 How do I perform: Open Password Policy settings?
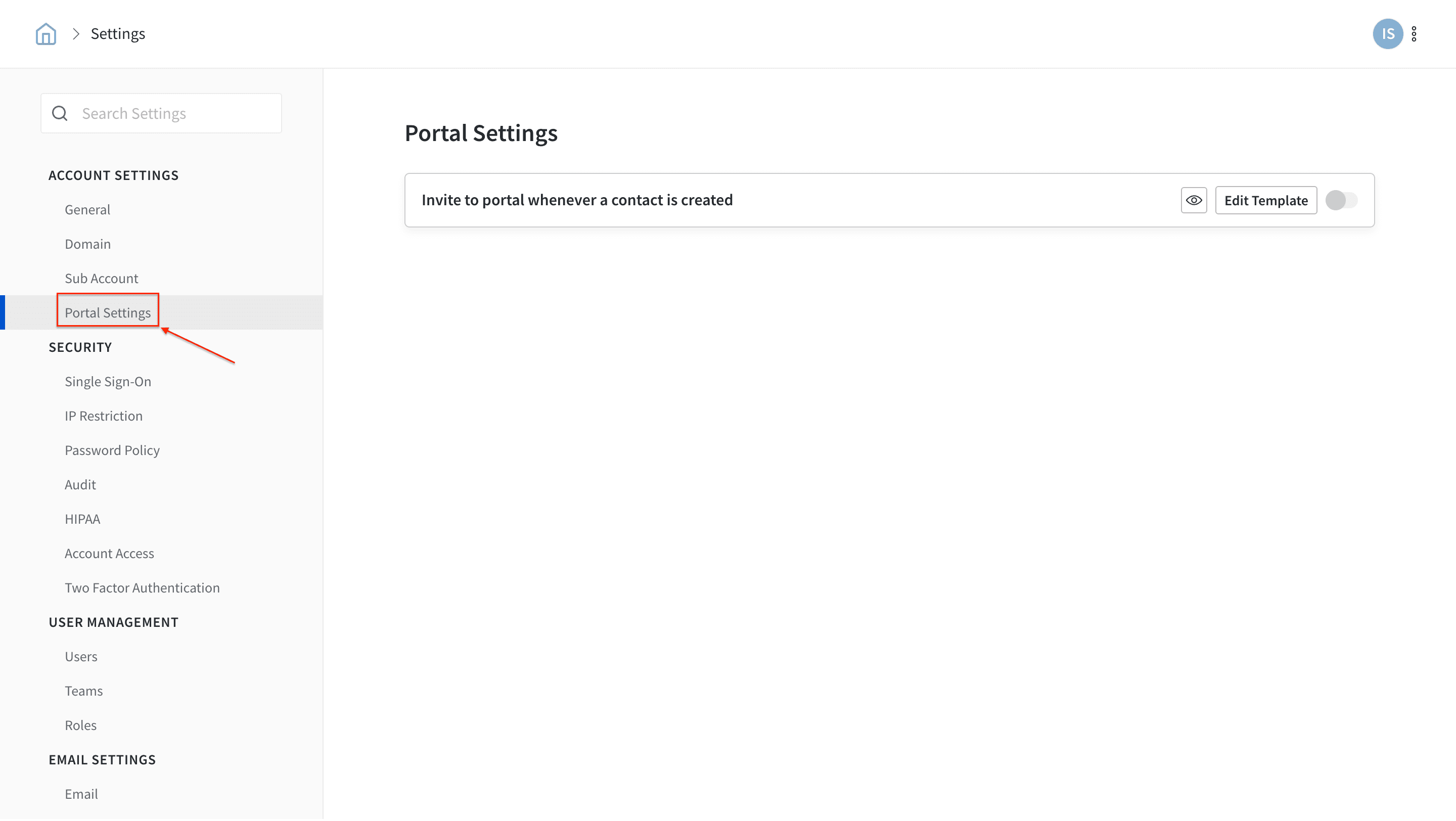(112, 451)
